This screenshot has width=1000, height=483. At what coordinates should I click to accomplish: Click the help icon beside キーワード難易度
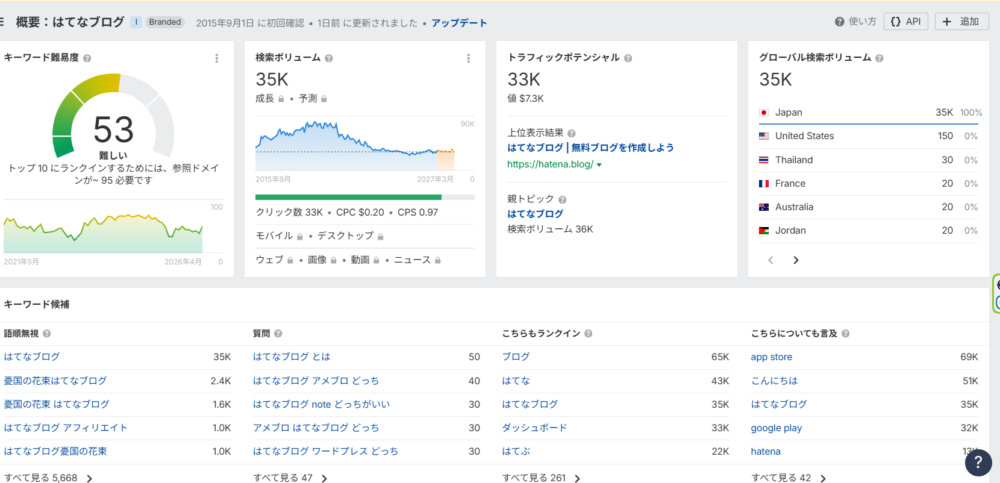90,58
